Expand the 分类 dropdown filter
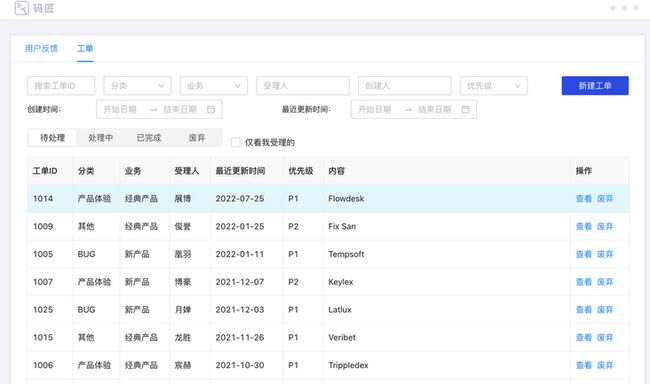Viewport: 650px width, 384px height. [137, 86]
